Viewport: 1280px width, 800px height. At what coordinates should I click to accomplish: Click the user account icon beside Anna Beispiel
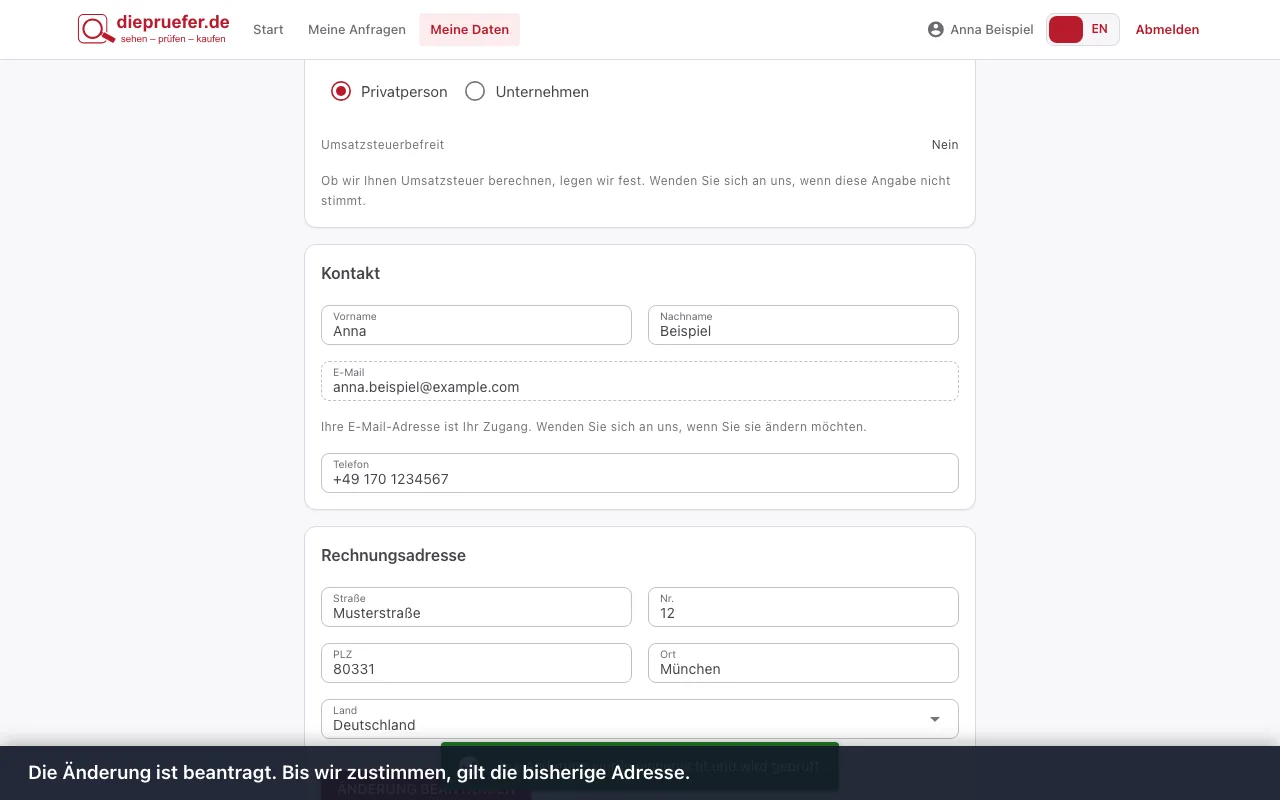(936, 30)
